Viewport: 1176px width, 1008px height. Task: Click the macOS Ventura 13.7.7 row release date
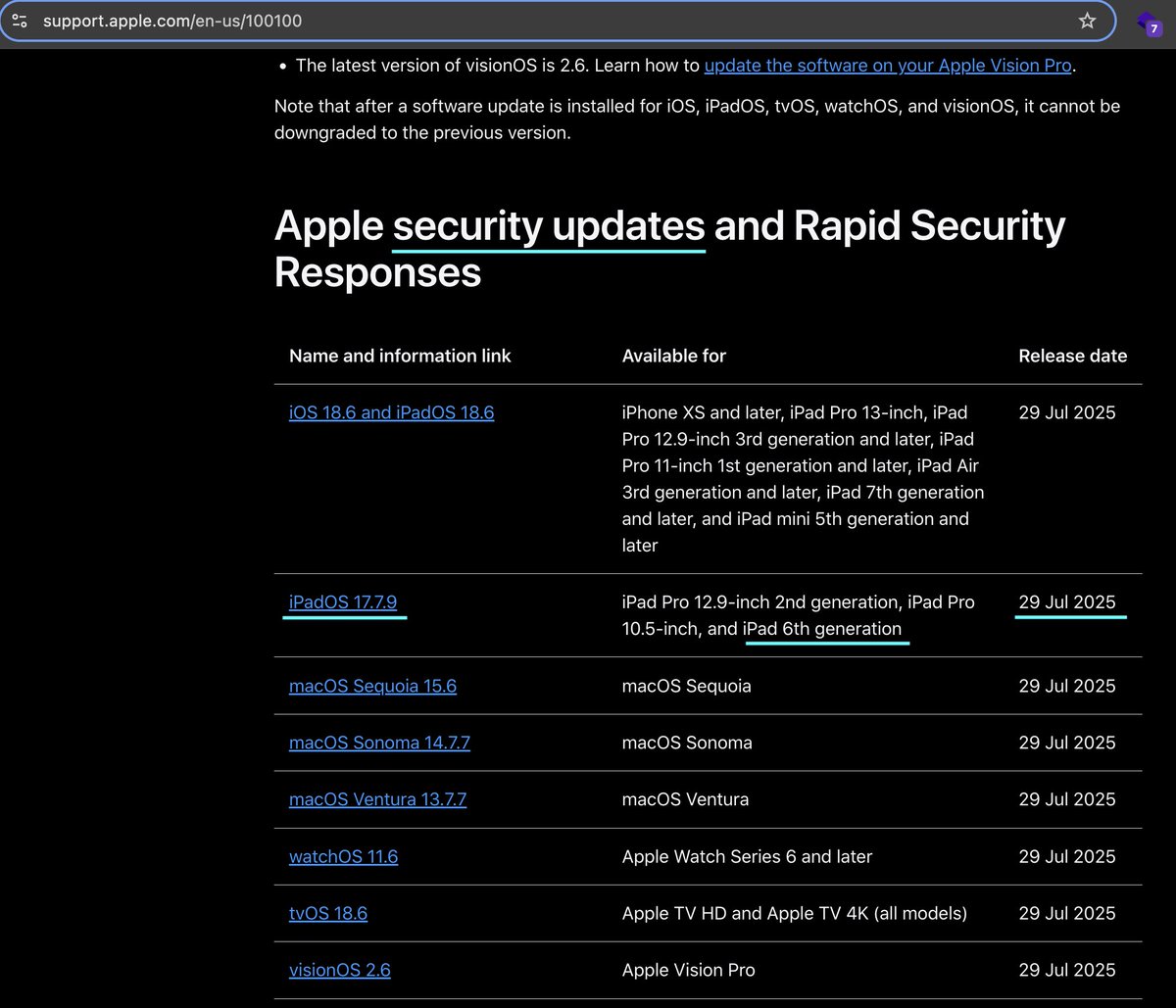1067,799
